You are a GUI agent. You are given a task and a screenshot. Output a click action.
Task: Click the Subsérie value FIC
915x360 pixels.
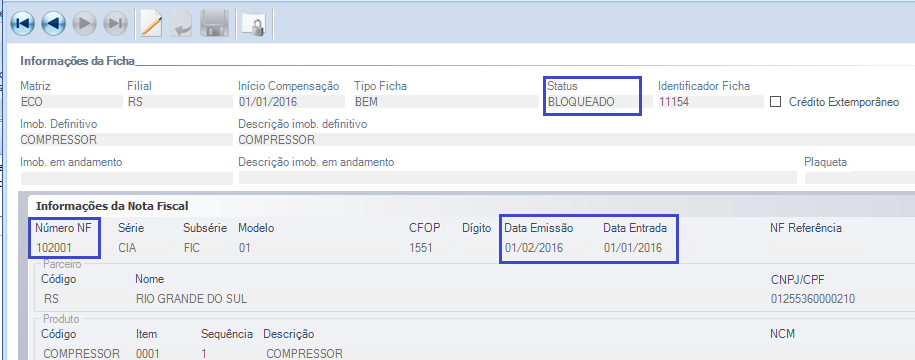191,248
